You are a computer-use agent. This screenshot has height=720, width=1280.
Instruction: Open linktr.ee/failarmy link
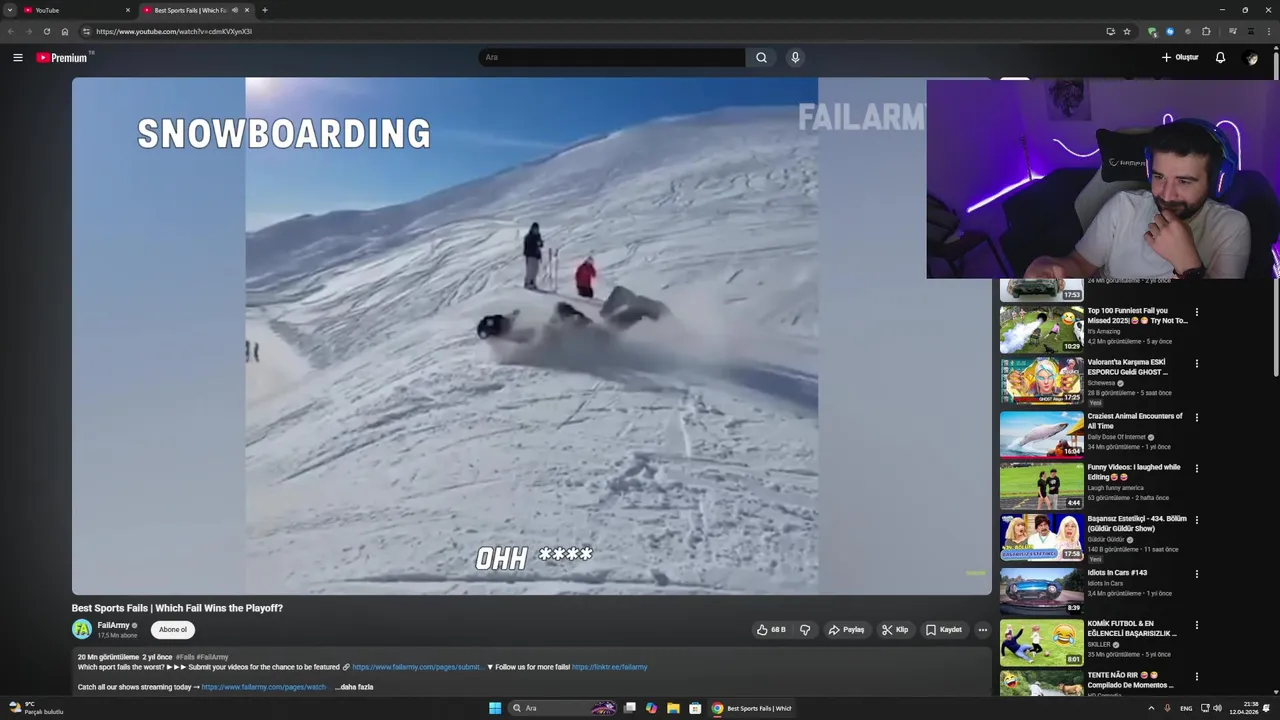pyautogui.click(x=609, y=667)
